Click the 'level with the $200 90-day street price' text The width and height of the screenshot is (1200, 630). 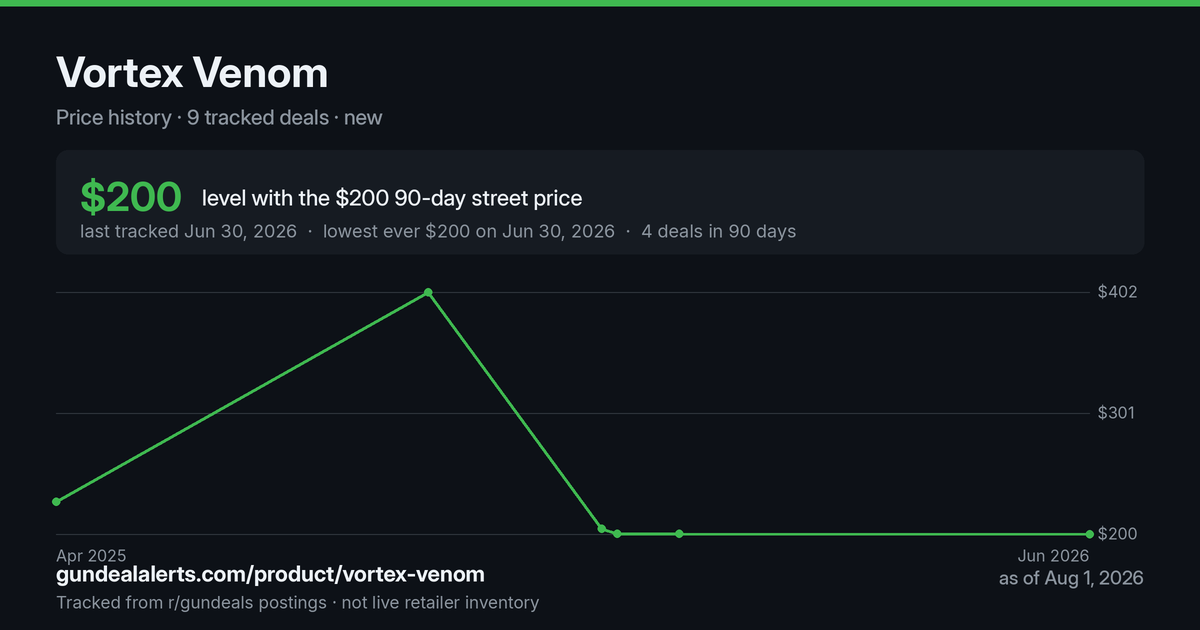(x=392, y=198)
